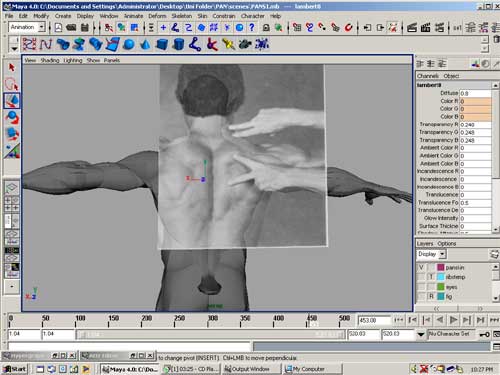Toggle visibility box of pansin layer

(421, 268)
